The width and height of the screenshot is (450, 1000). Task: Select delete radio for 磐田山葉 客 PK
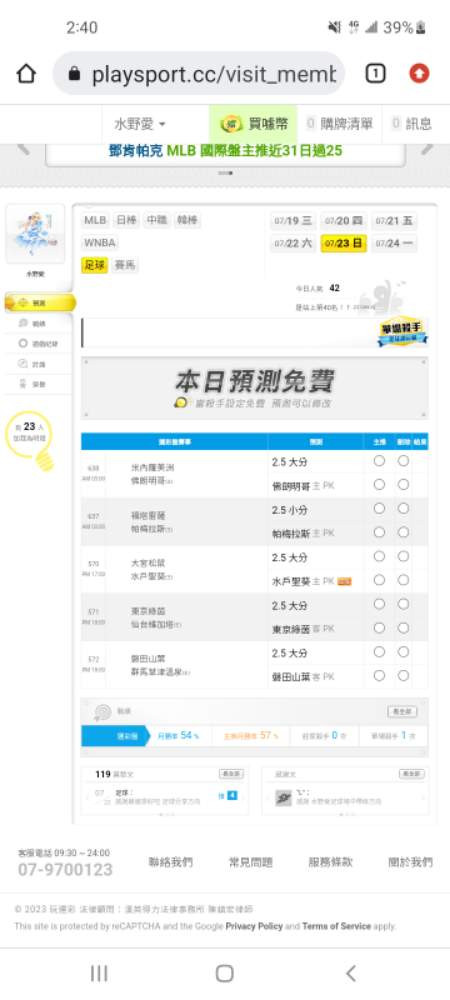pos(403,676)
